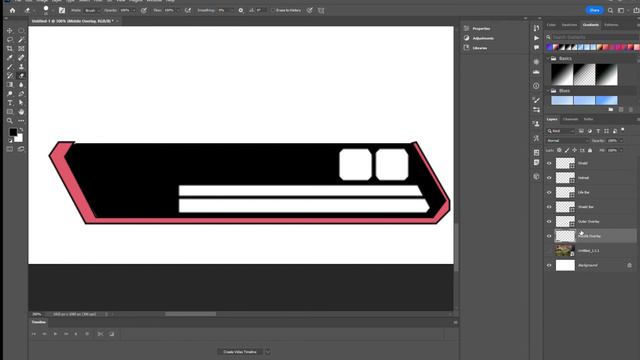Screen dimensions: 640x360
Task: Select the Frame tool
Action: pyautogui.click(x=21, y=49)
